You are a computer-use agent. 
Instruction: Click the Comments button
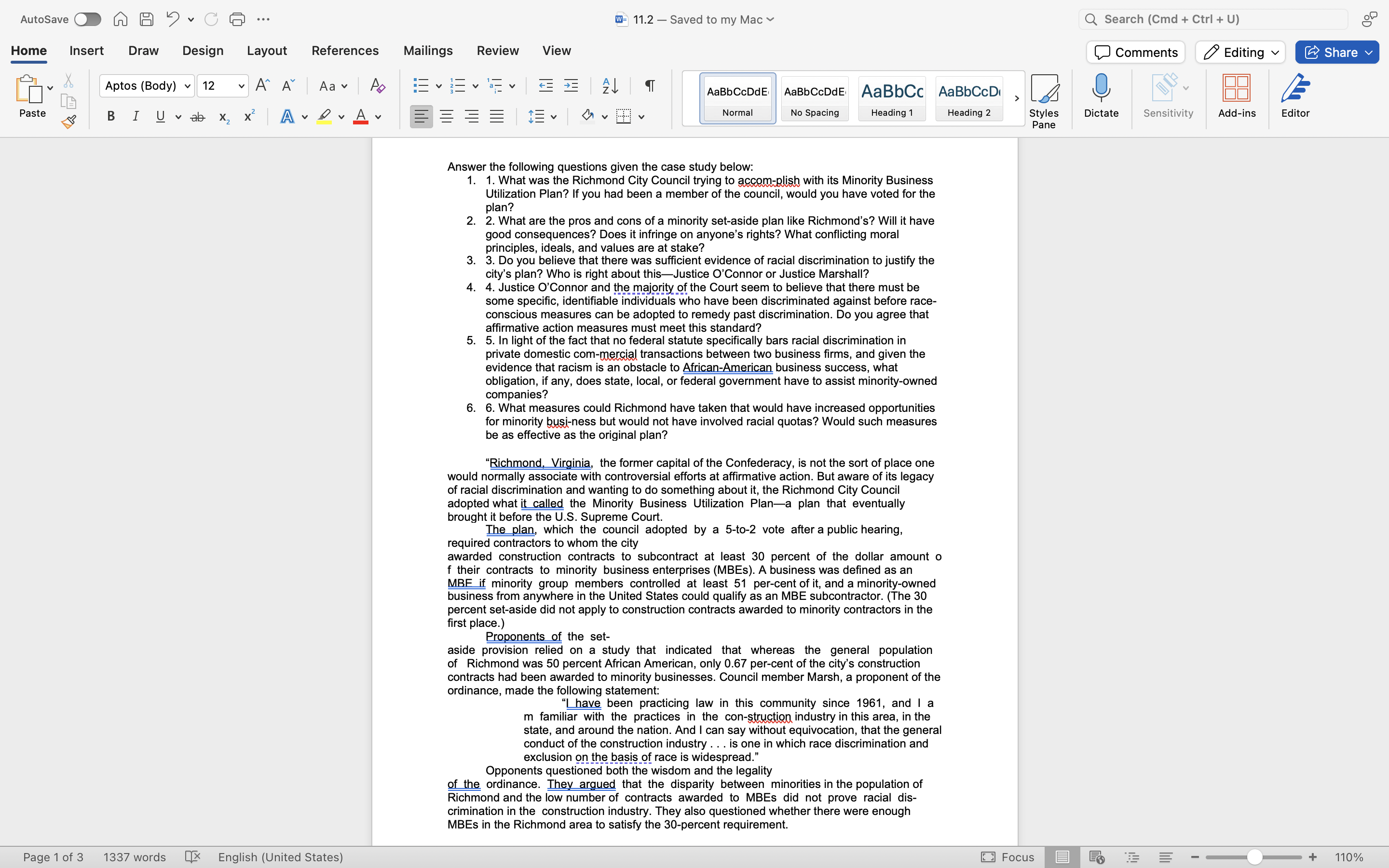pyautogui.click(x=1135, y=52)
